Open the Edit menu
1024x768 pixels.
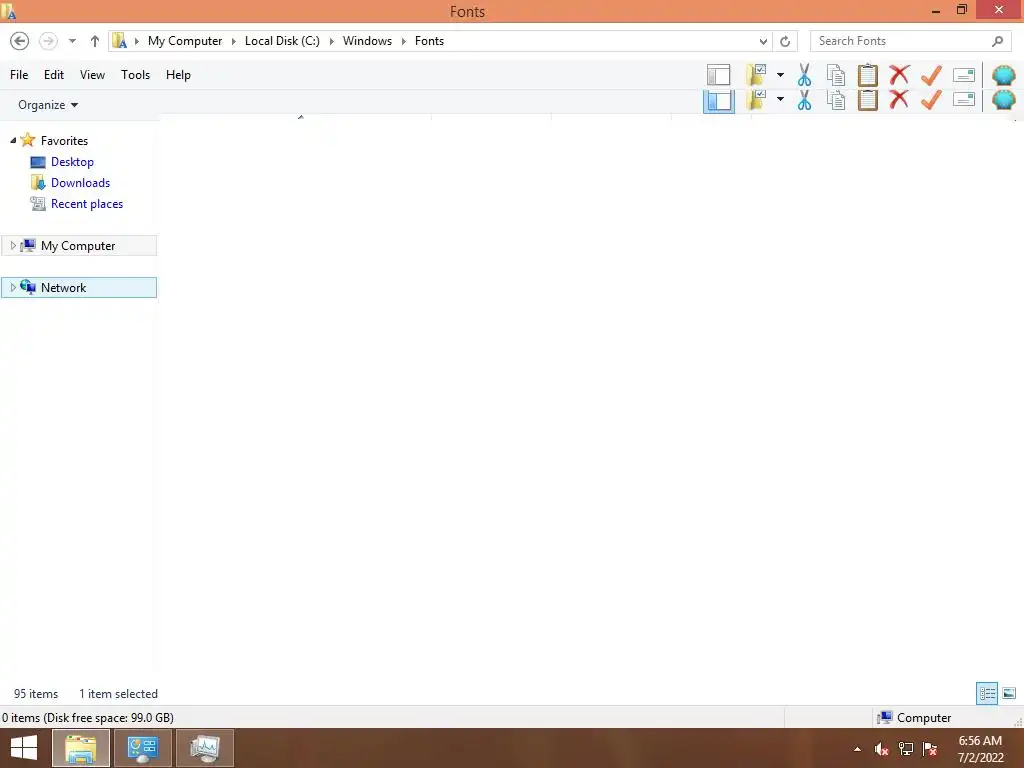coord(54,75)
